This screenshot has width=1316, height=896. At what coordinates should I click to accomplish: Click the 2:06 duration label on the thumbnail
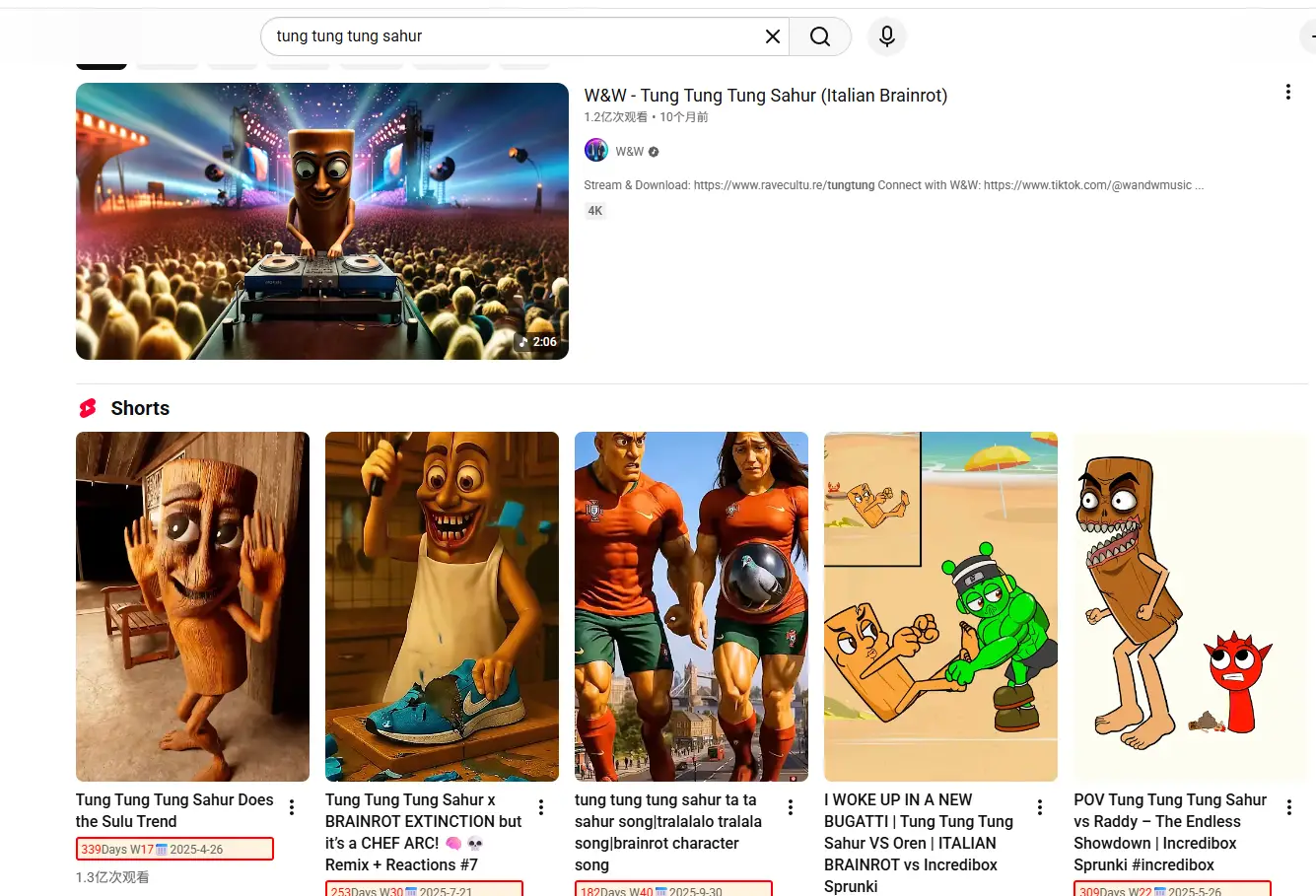pyautogui.click(x=537, y=342)
